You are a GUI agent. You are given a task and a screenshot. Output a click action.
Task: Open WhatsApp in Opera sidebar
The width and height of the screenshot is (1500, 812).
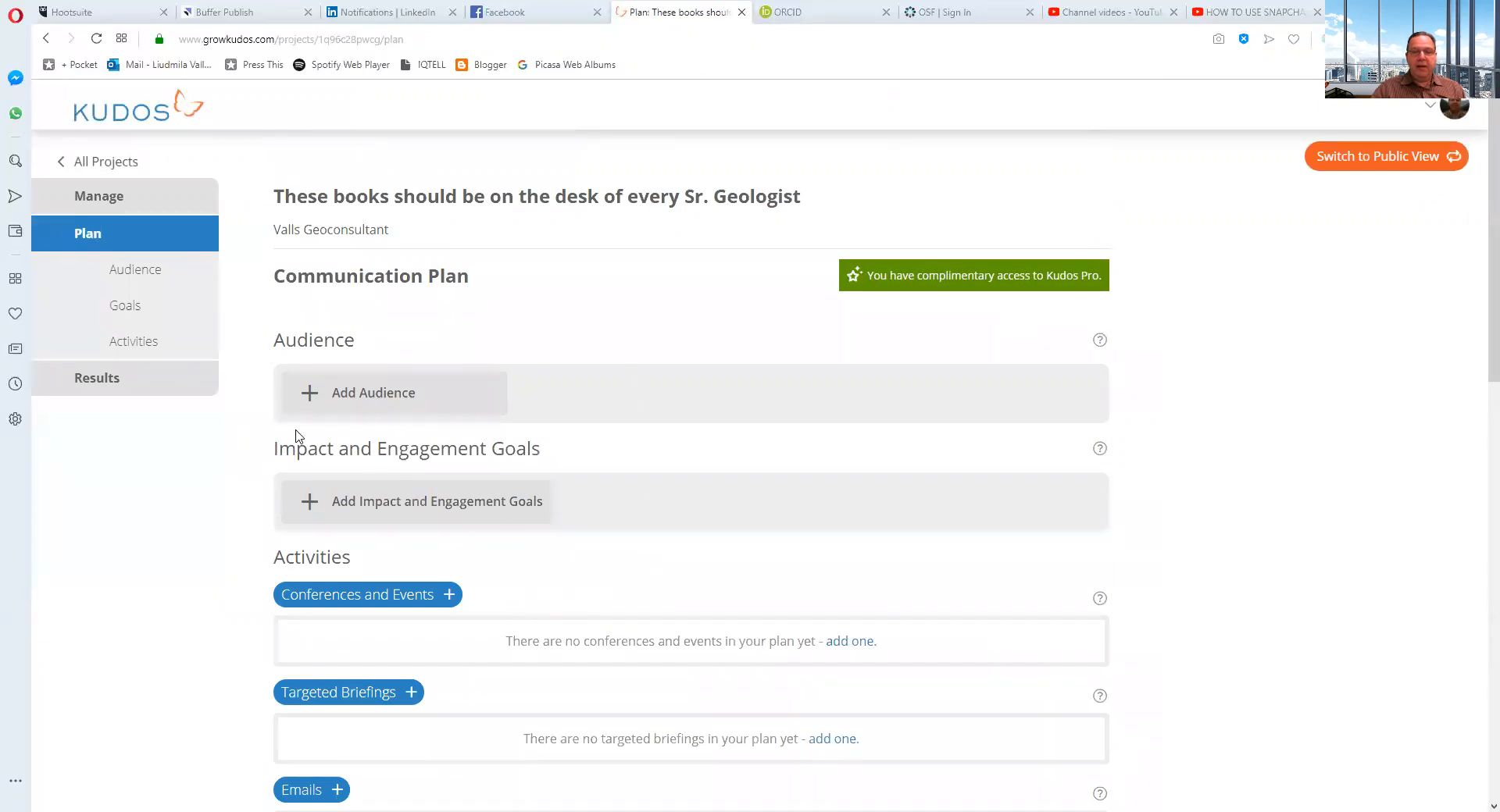click(15, 114)
